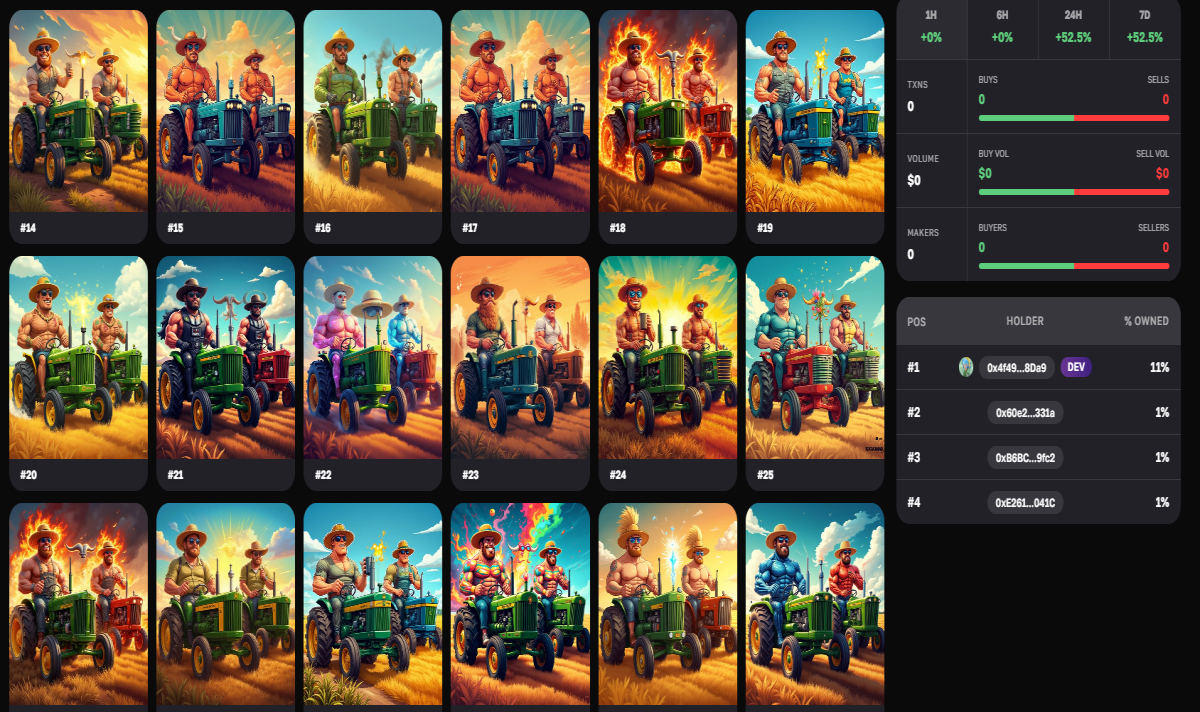Open NFT thumbnail #25
Screen dimensions: 1200x712
click(x=815, y=358)
